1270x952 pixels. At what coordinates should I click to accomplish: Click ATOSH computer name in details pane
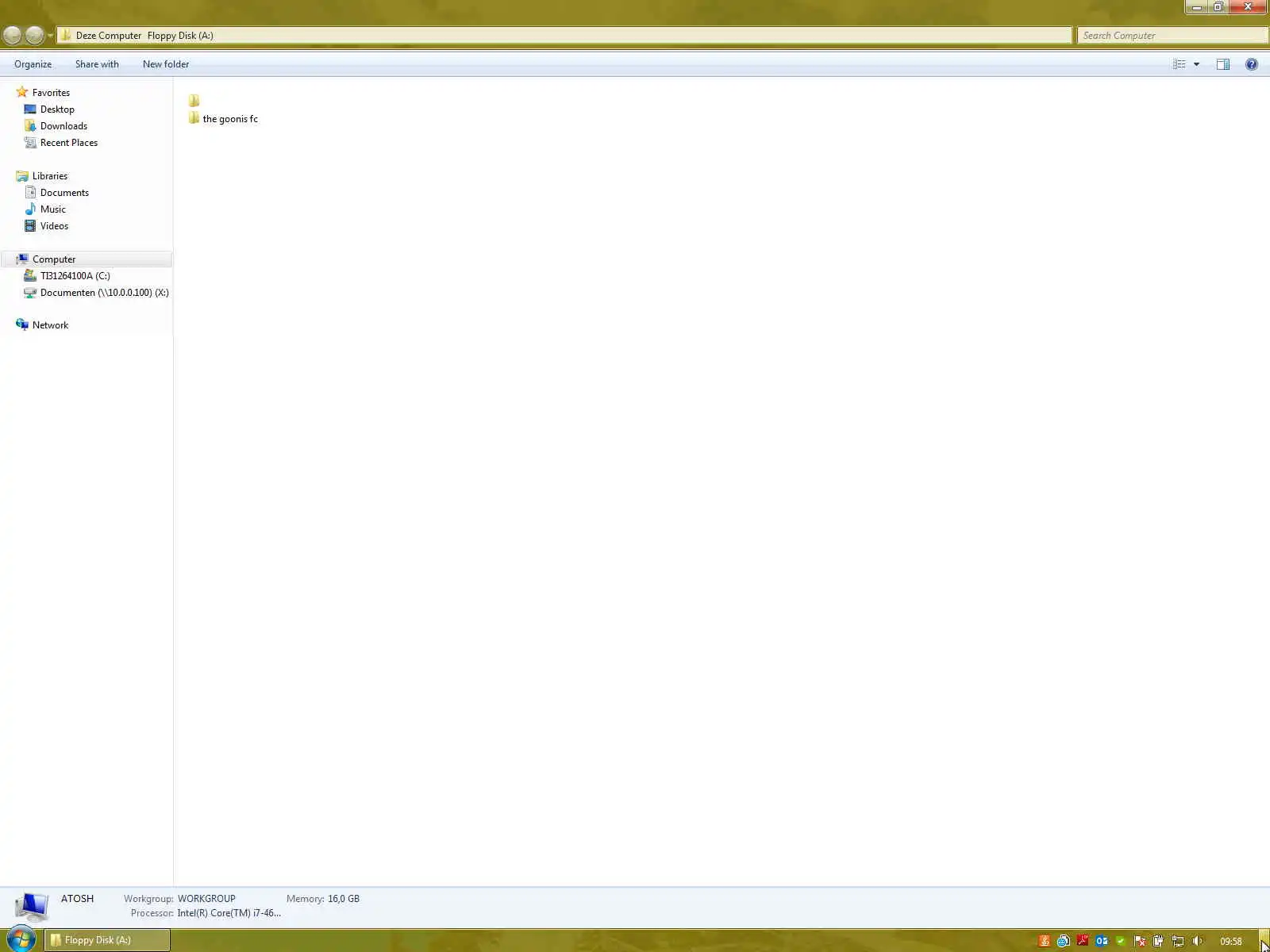click(x=77, y=899)
